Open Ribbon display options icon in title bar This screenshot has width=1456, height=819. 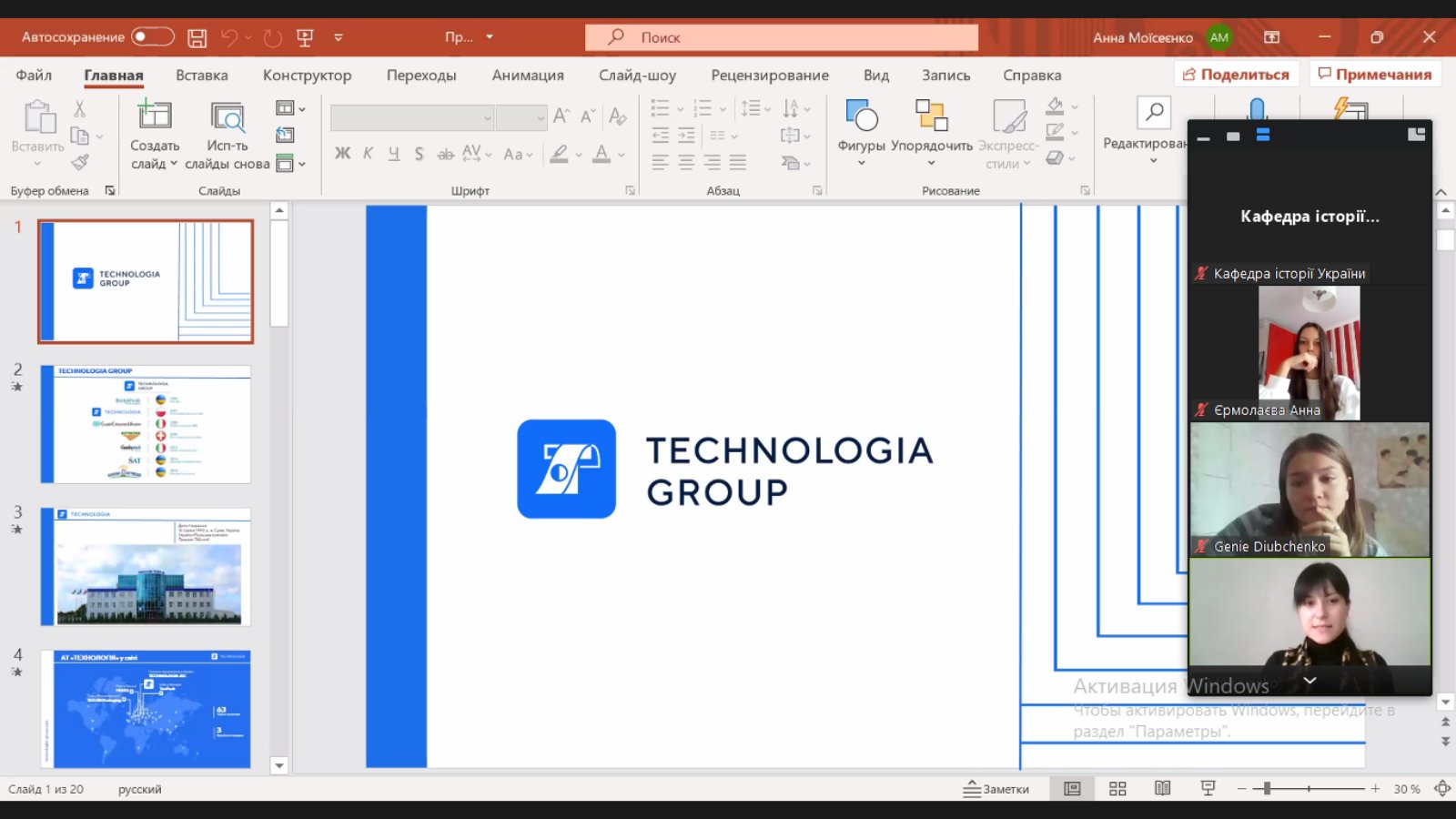pos(1272,37)
